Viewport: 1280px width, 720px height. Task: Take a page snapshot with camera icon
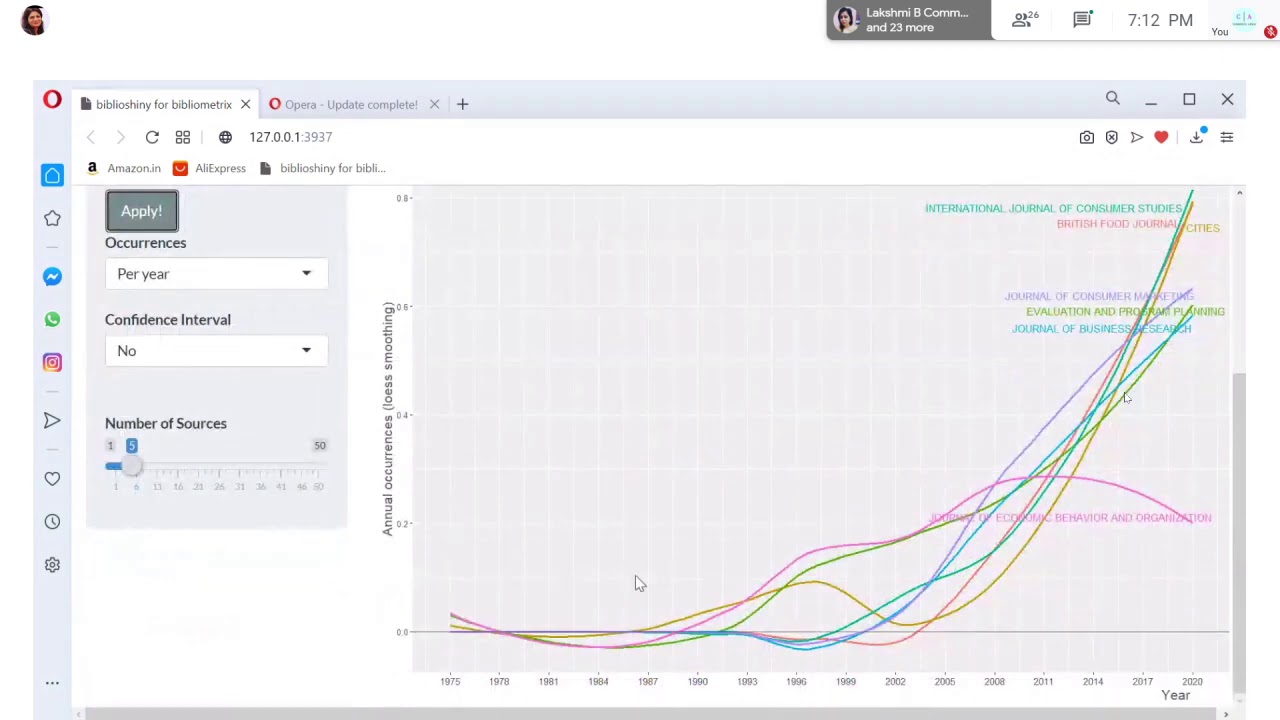[x=1087, y=137]
